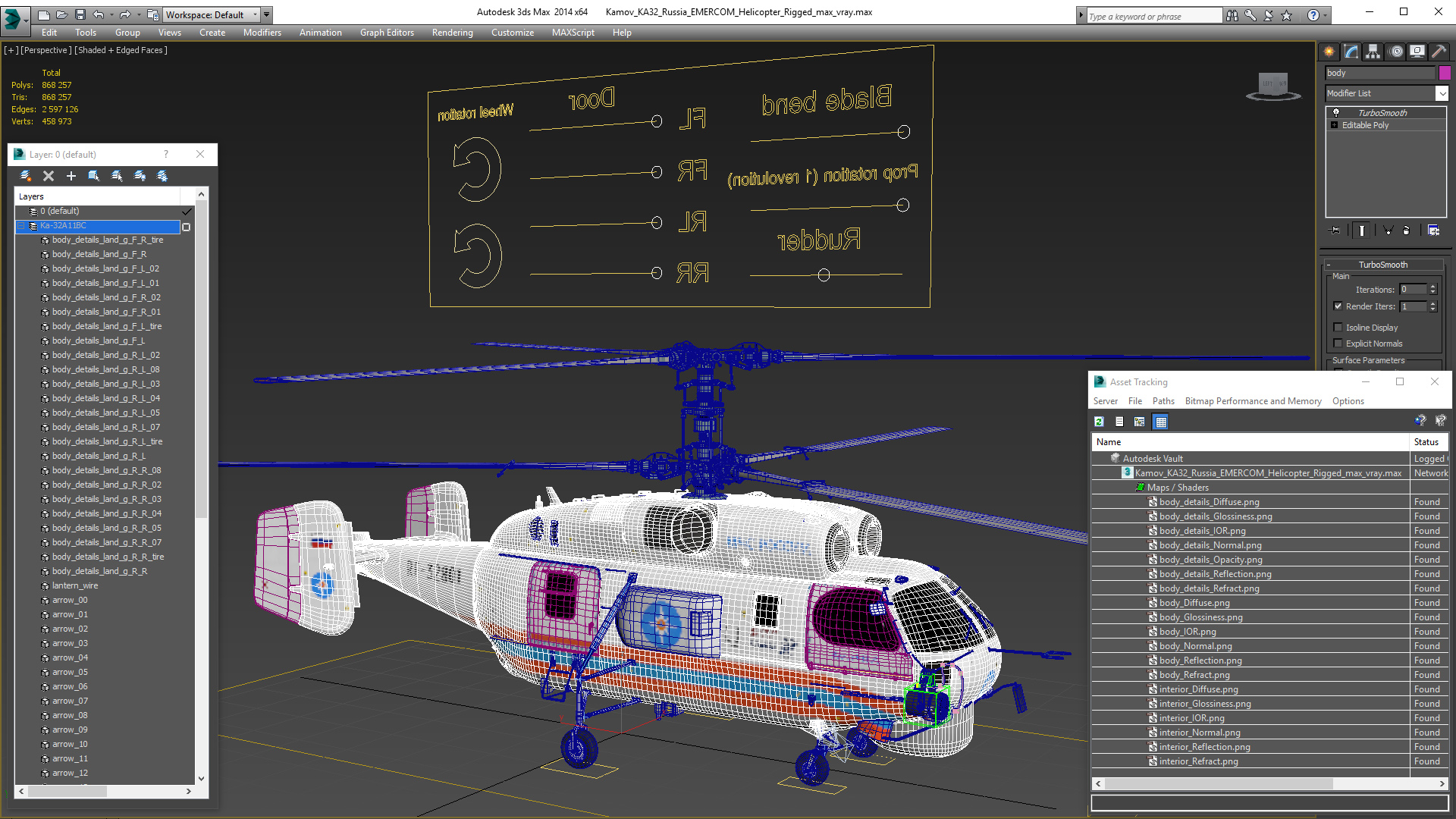Screen dimensions: 1456x819
Task: Expand Editable Poly sub-object levels
Action: [x=1335, y=125]
